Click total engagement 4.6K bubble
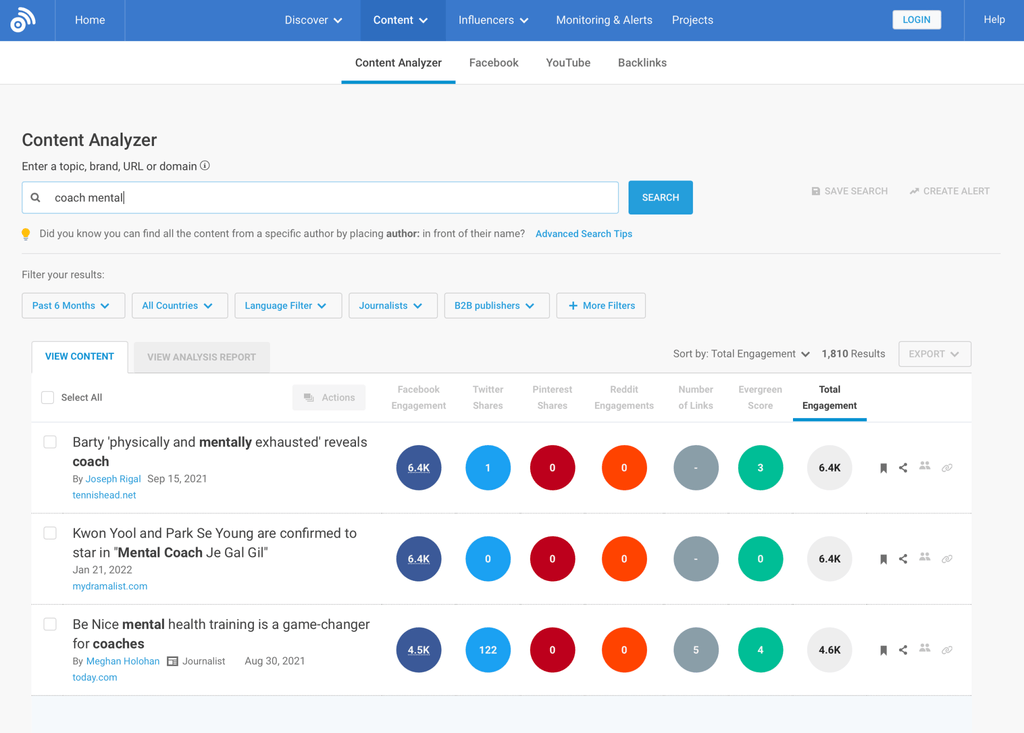1024x733 pixels. 829,650
